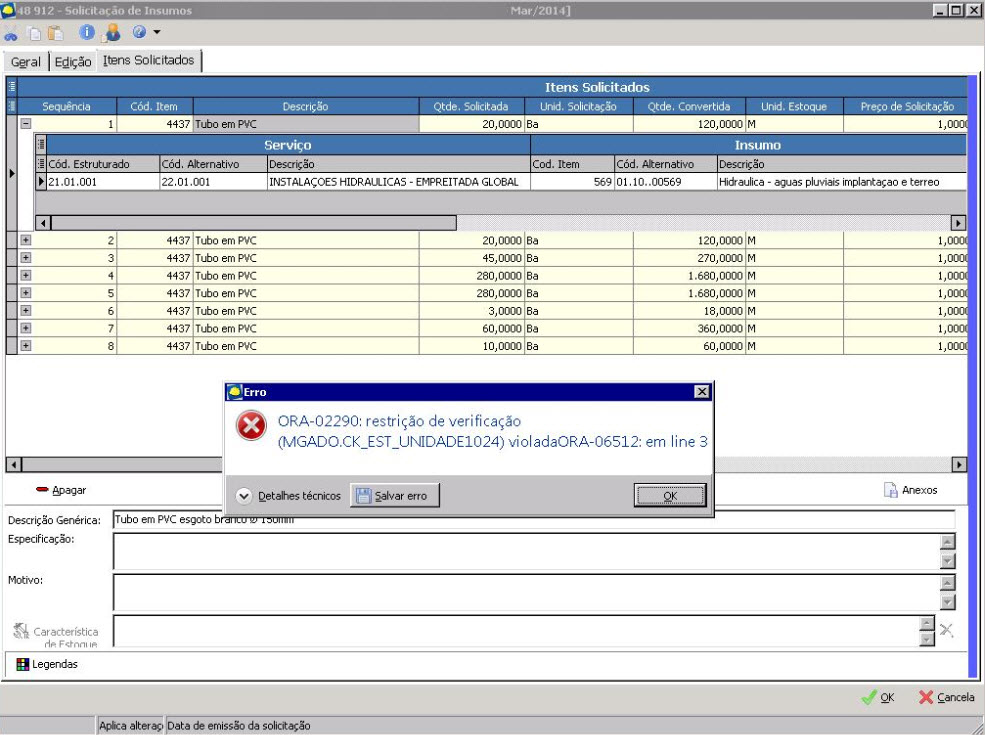Switch to the Geral tab
Image resolution: width=985 pixels, height=735 pixels.
pyautogui.click(x=25, y=62)
